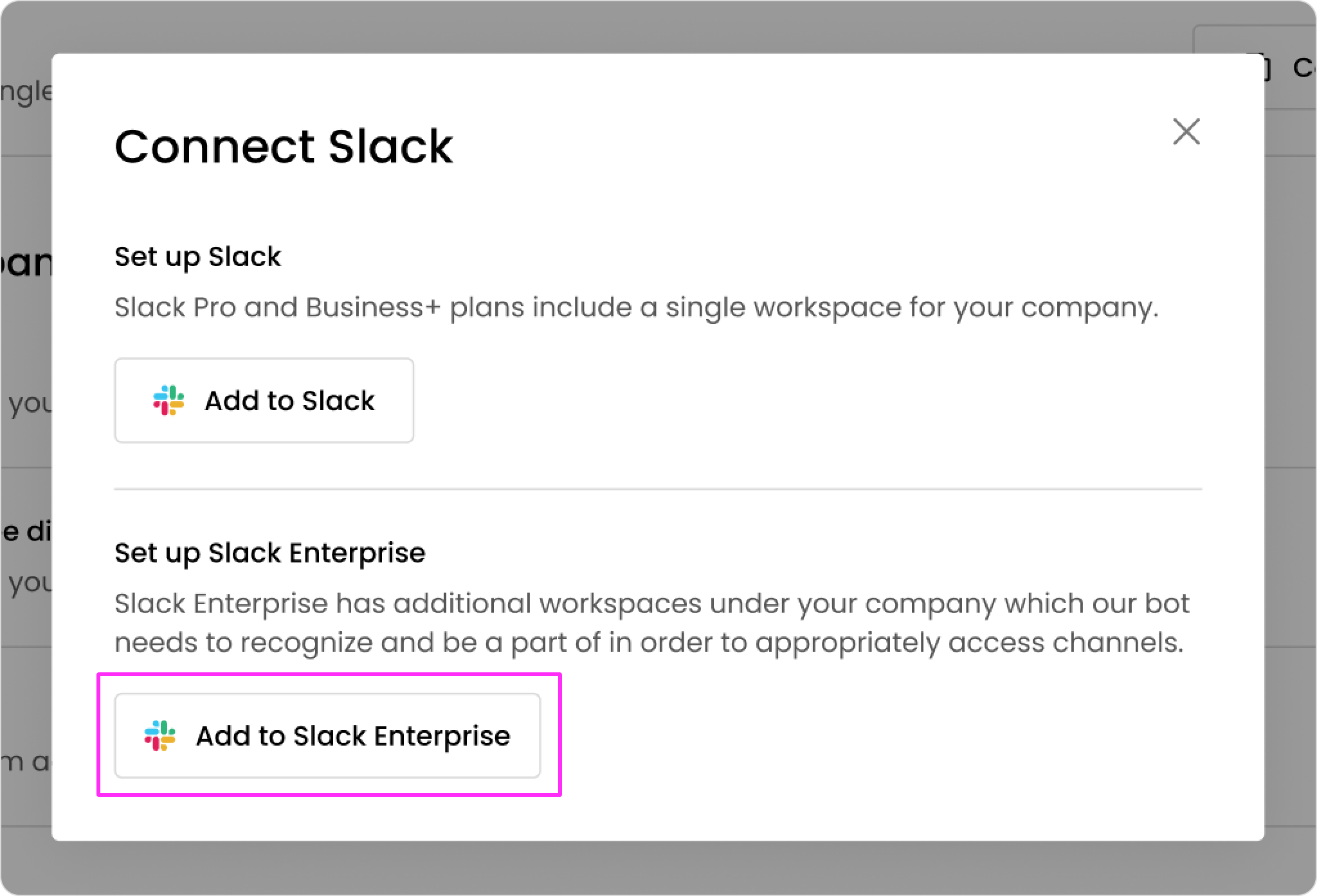Click the X icon at the dialog's top-right corner

(x=1186, y=132)
